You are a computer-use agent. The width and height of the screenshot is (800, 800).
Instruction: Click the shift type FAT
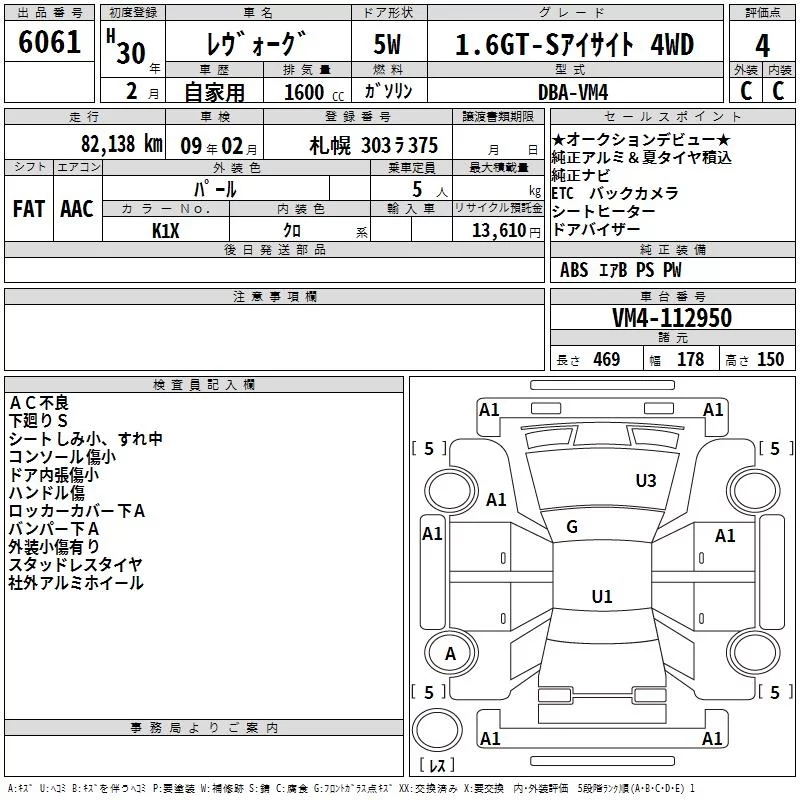coord(29,209)
